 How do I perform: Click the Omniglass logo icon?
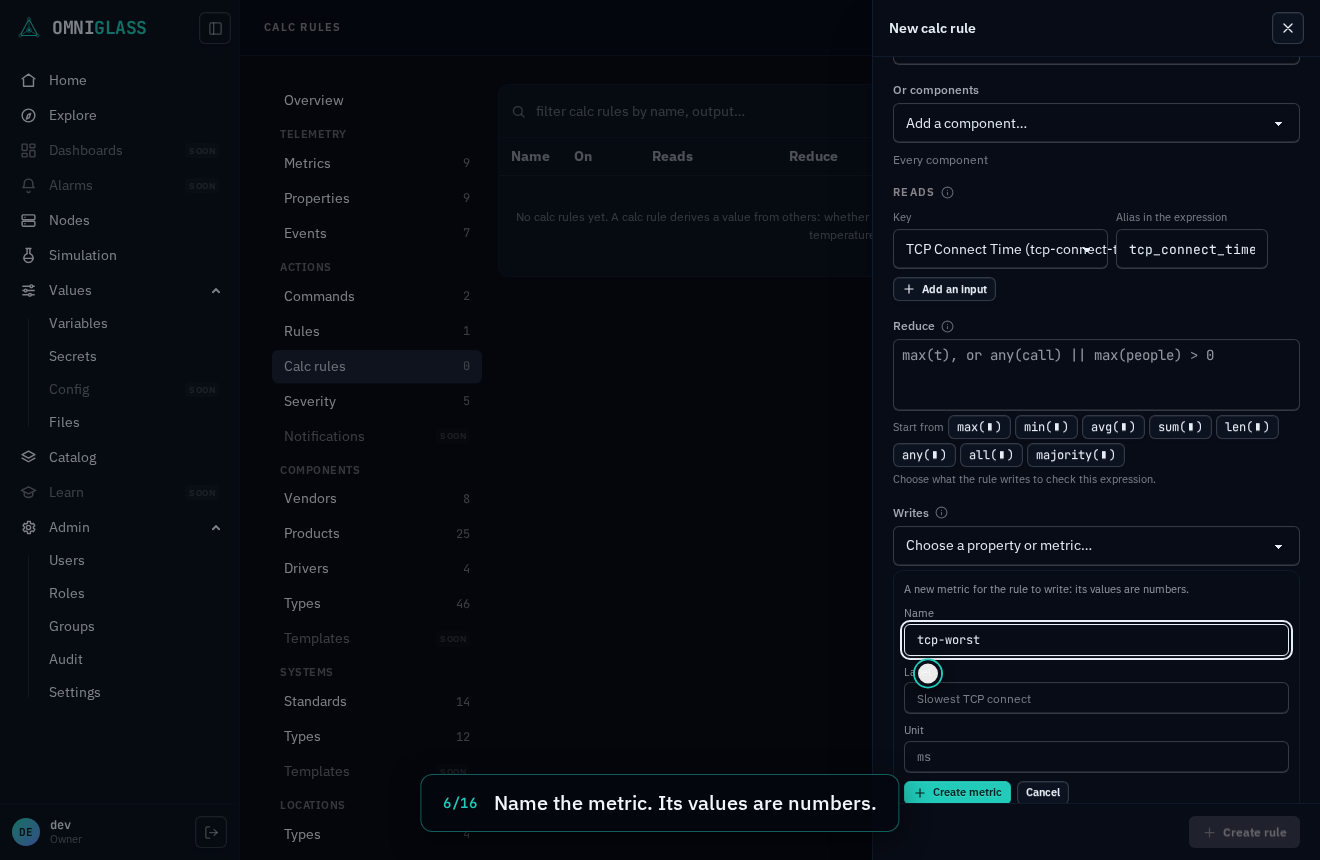tap(29, 28)
